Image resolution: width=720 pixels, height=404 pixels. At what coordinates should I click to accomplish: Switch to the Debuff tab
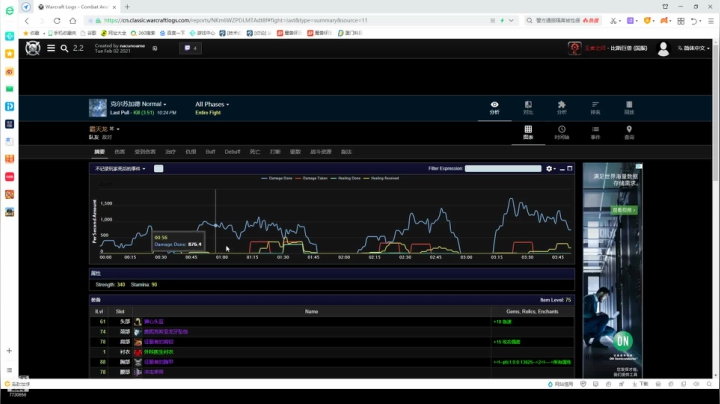coord(232,152)
